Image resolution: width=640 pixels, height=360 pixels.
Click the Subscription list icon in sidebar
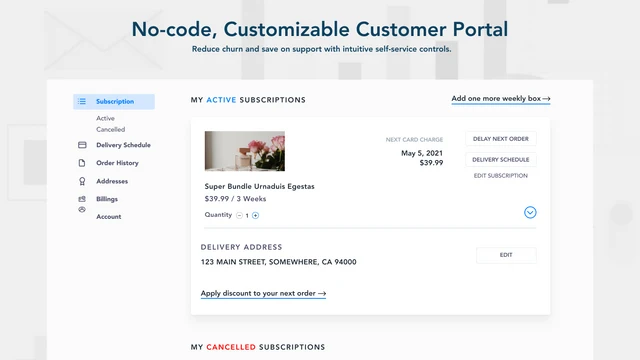click(x=82, y=101)
